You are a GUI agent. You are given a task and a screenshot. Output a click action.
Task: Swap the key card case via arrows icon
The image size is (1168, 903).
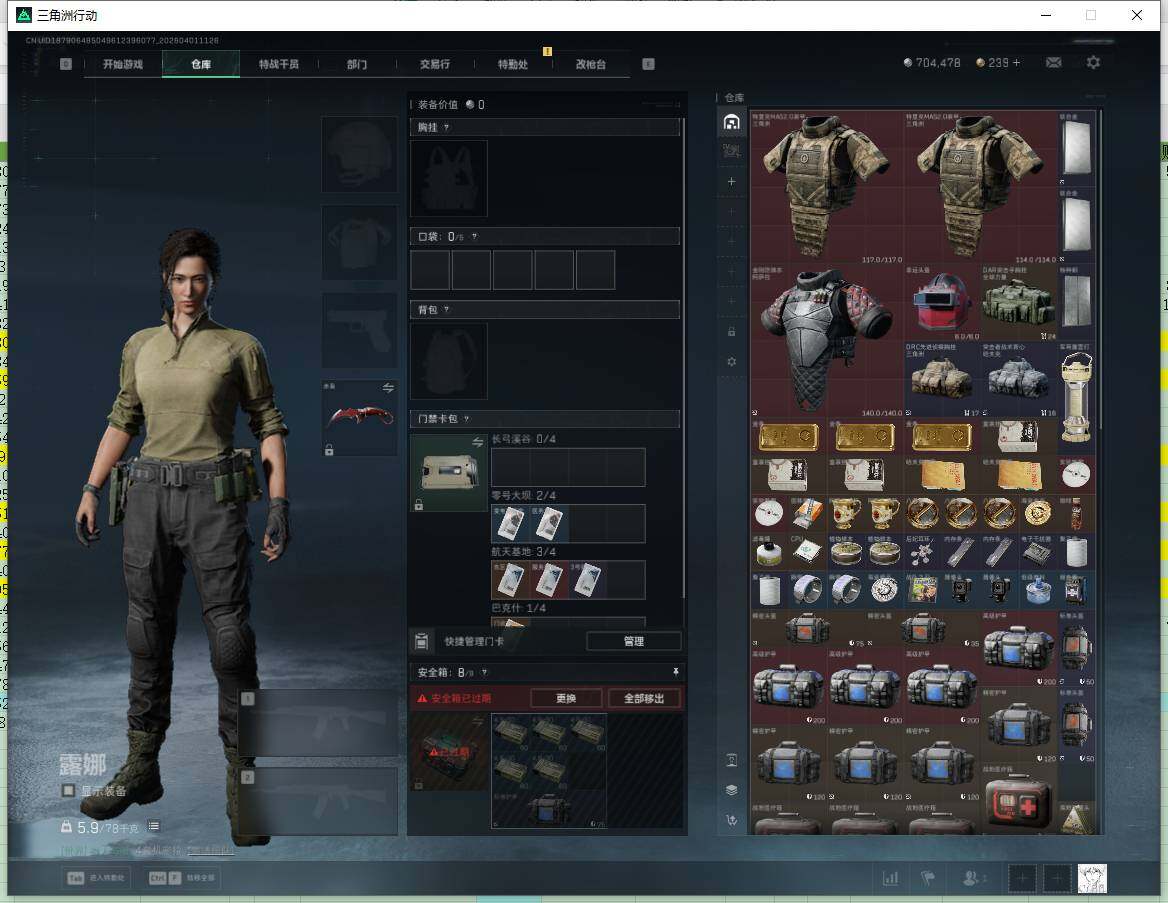(477, 443)
